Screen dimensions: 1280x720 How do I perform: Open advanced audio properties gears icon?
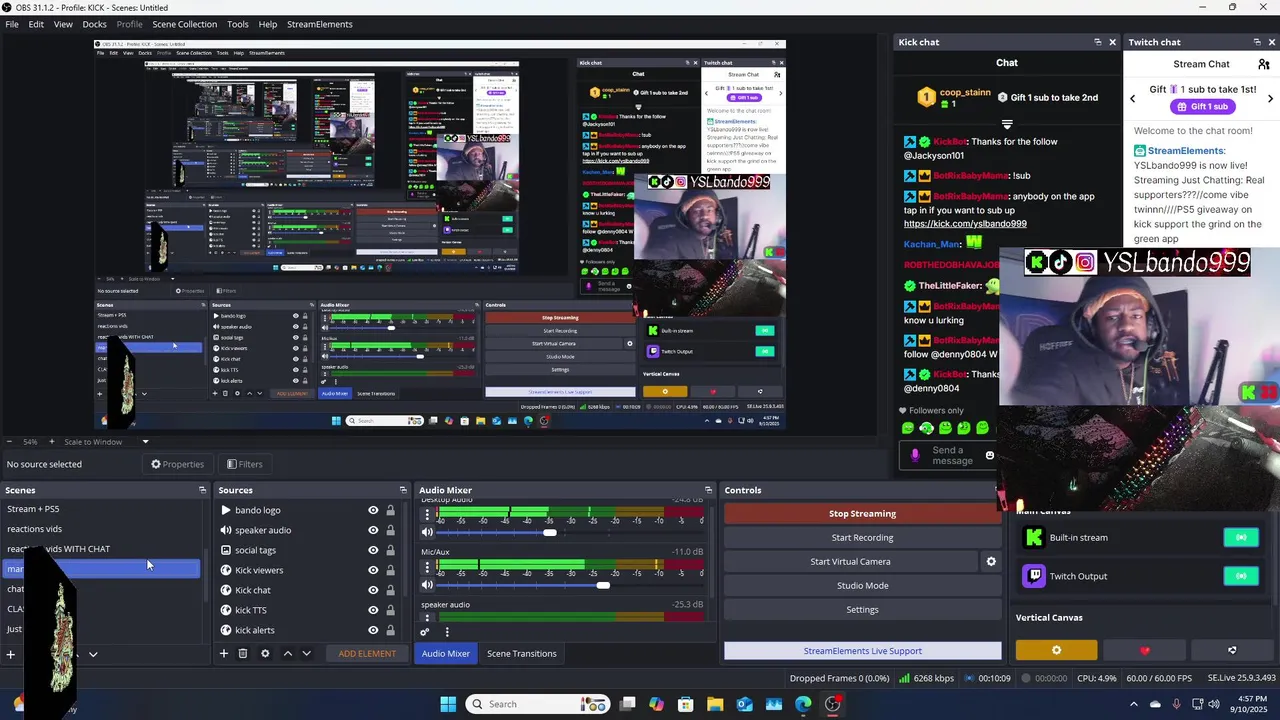point(425,632)
